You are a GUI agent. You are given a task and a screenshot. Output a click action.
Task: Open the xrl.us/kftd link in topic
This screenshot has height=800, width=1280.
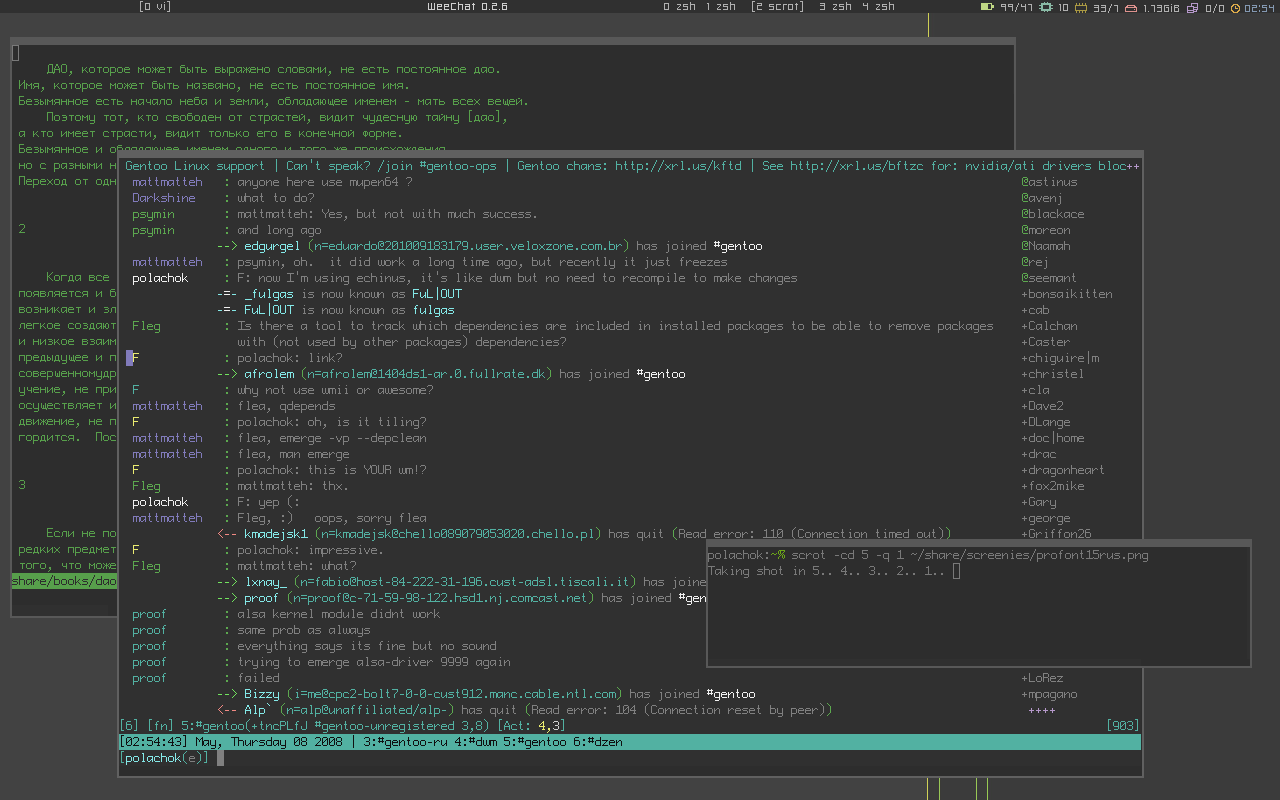[678, 166]
